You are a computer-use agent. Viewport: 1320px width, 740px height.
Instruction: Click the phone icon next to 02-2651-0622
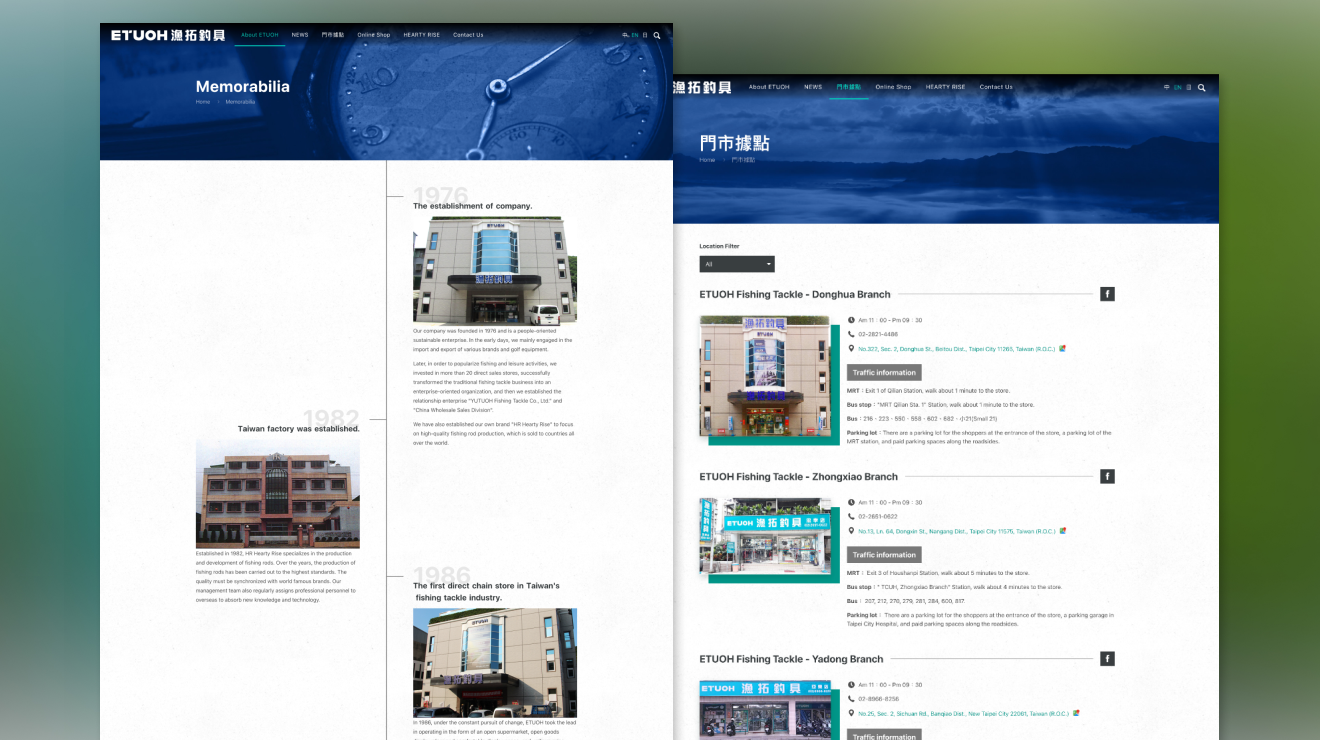pos(851,516)
